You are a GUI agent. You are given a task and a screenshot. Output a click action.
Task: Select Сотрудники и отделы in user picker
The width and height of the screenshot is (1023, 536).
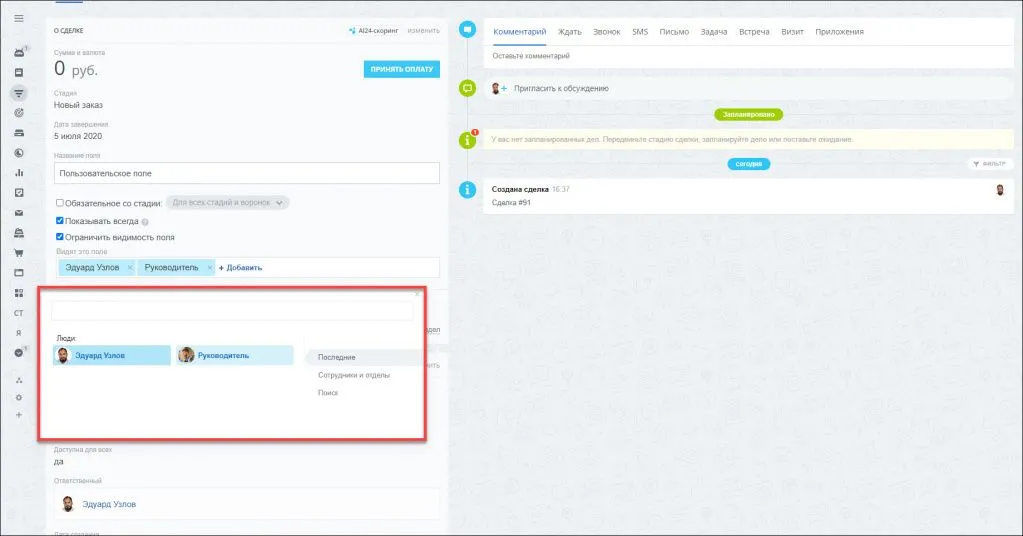click(354, 375)
